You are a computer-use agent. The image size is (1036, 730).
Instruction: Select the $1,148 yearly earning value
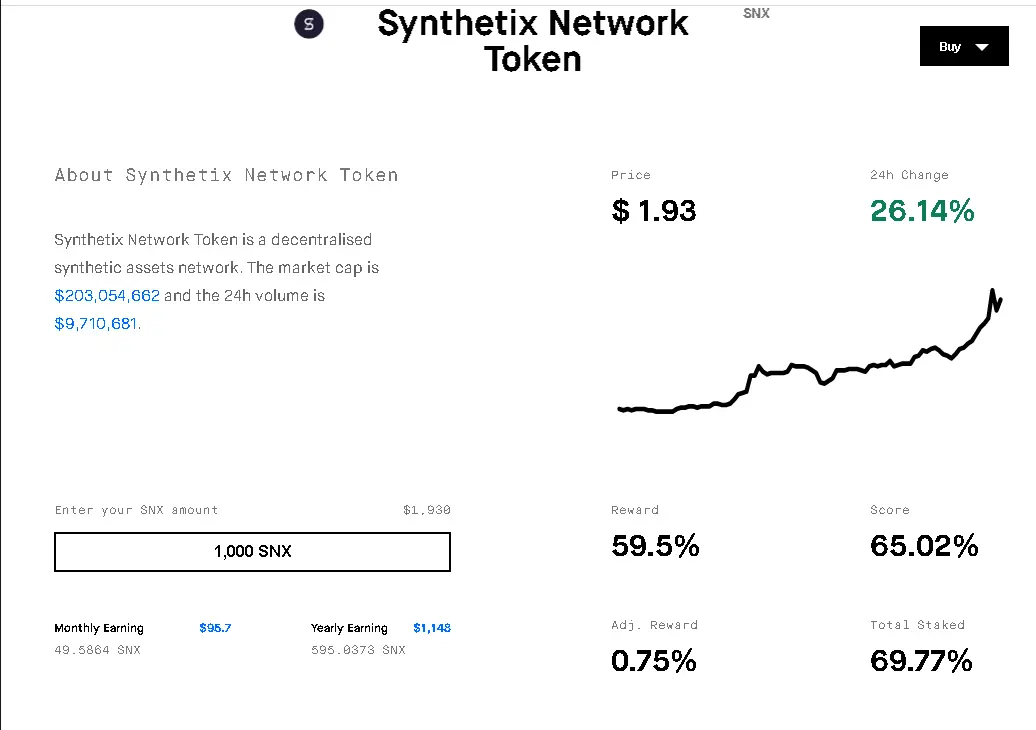pos(432,628)
